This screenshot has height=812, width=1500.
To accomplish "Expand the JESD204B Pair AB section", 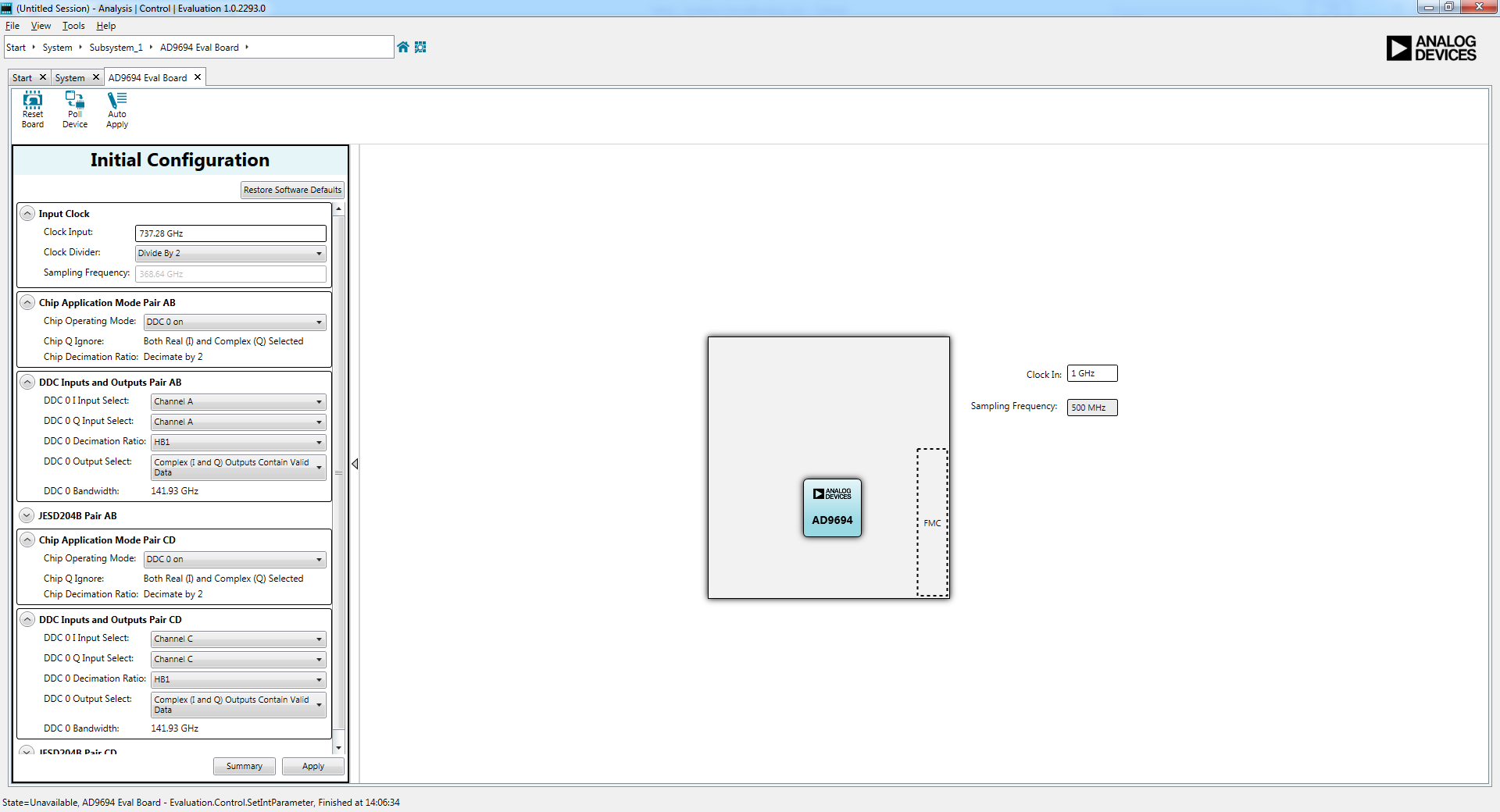I will click(27, 516).
